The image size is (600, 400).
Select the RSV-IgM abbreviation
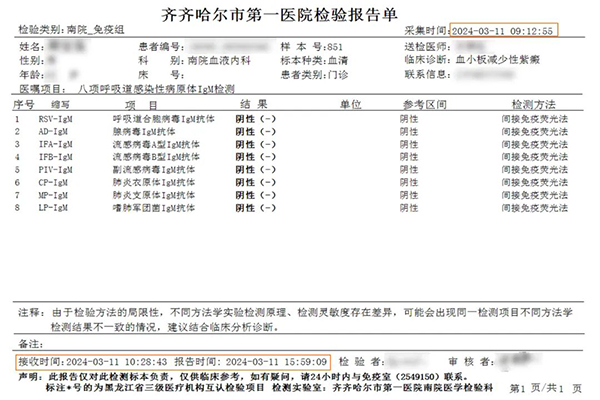coord(55,119)
